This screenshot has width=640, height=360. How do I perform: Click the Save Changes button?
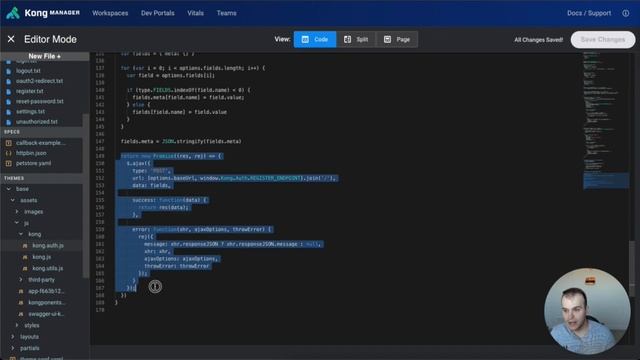tap(603, 40)
